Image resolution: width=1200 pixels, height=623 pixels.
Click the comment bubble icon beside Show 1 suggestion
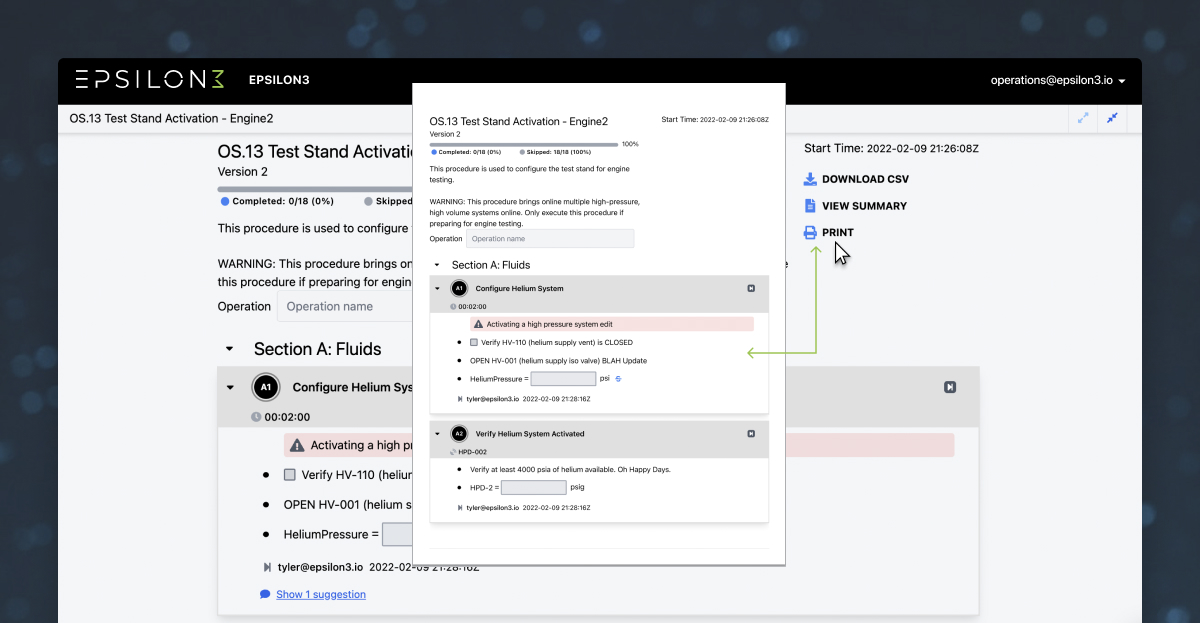pyautogui.click(x=265, y=594)
